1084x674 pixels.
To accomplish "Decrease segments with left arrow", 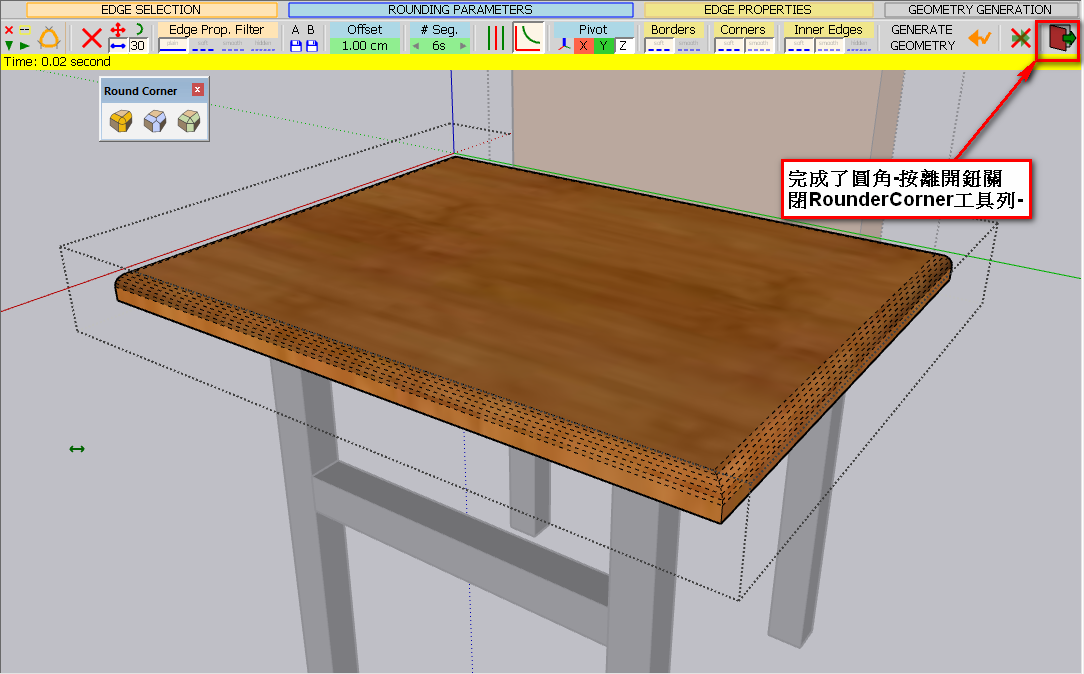I will point(416,46).
